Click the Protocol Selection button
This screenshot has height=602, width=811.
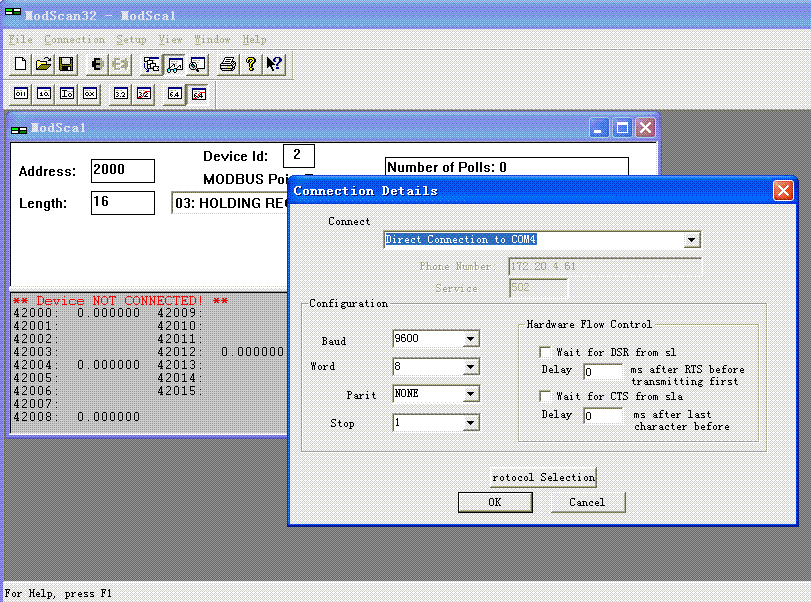click(543, 477)
